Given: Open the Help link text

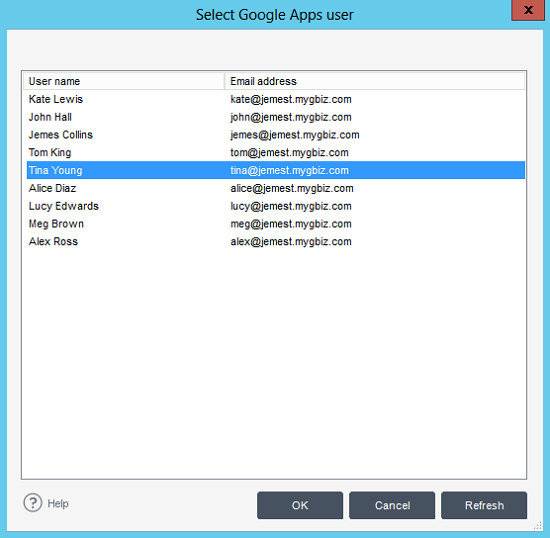Looking at the screenshot, I should 58,503.
